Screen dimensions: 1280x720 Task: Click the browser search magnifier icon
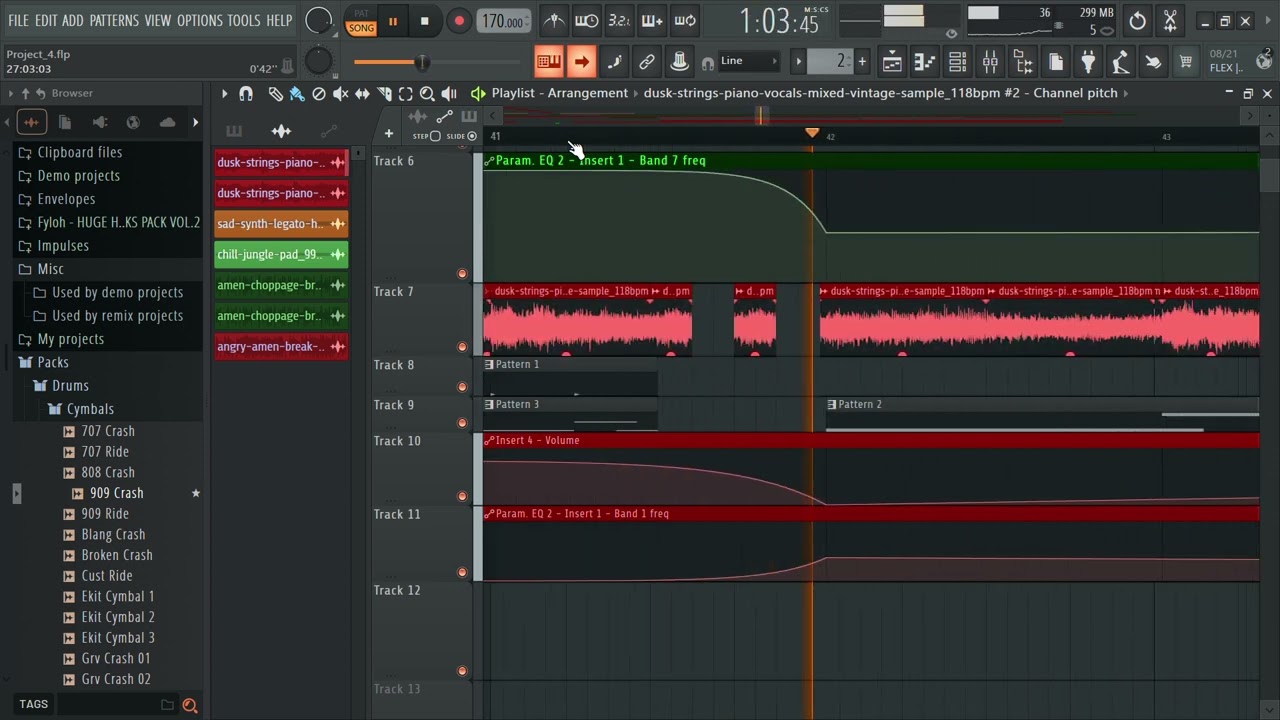190,705
